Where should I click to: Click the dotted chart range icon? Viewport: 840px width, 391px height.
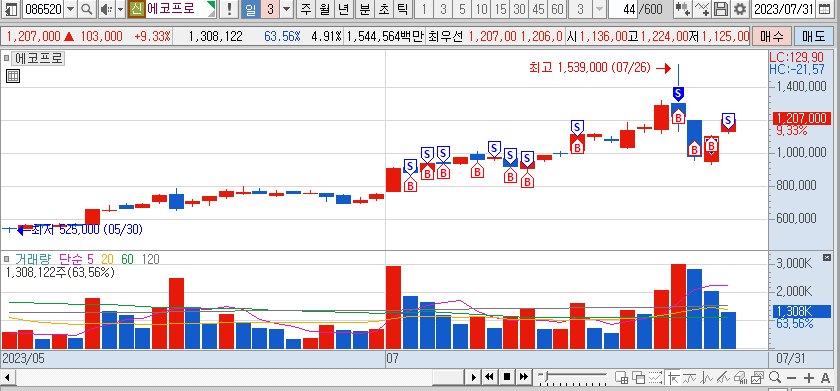(655, 377)
